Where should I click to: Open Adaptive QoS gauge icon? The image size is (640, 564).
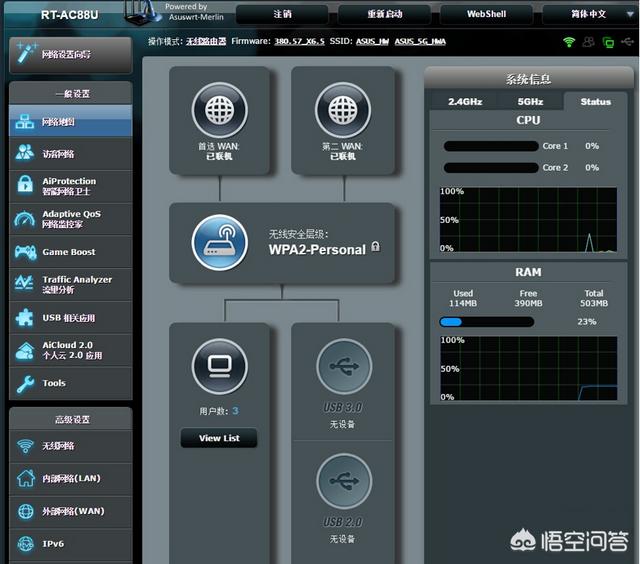tap(24, 219)
